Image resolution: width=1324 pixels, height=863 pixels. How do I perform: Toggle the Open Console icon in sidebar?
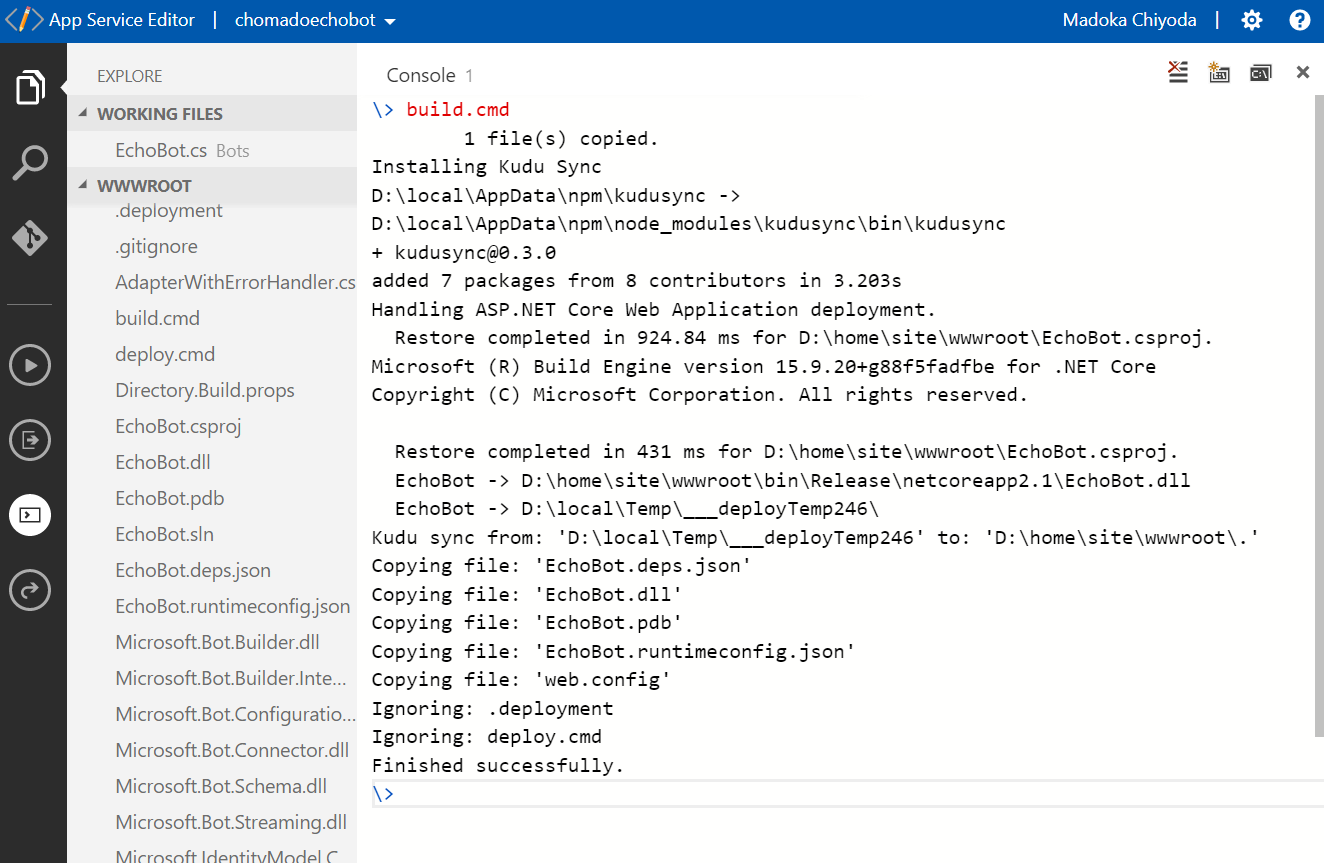(x=30, y=516)
